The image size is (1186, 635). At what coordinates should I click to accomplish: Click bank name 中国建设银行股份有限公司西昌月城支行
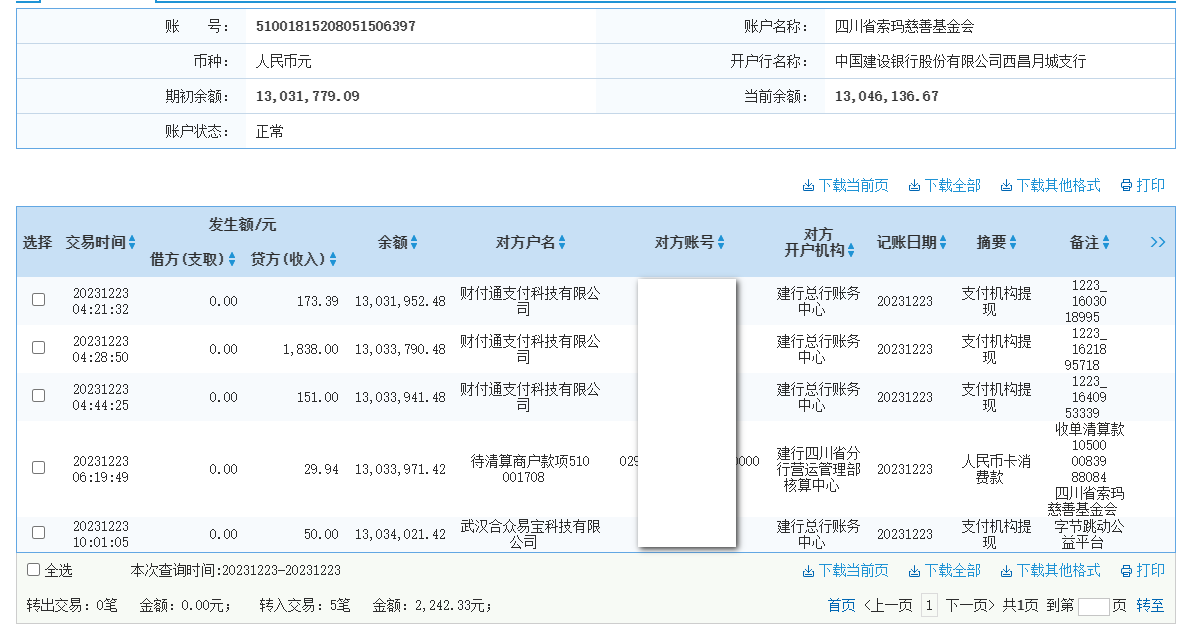tap(960, 61)
